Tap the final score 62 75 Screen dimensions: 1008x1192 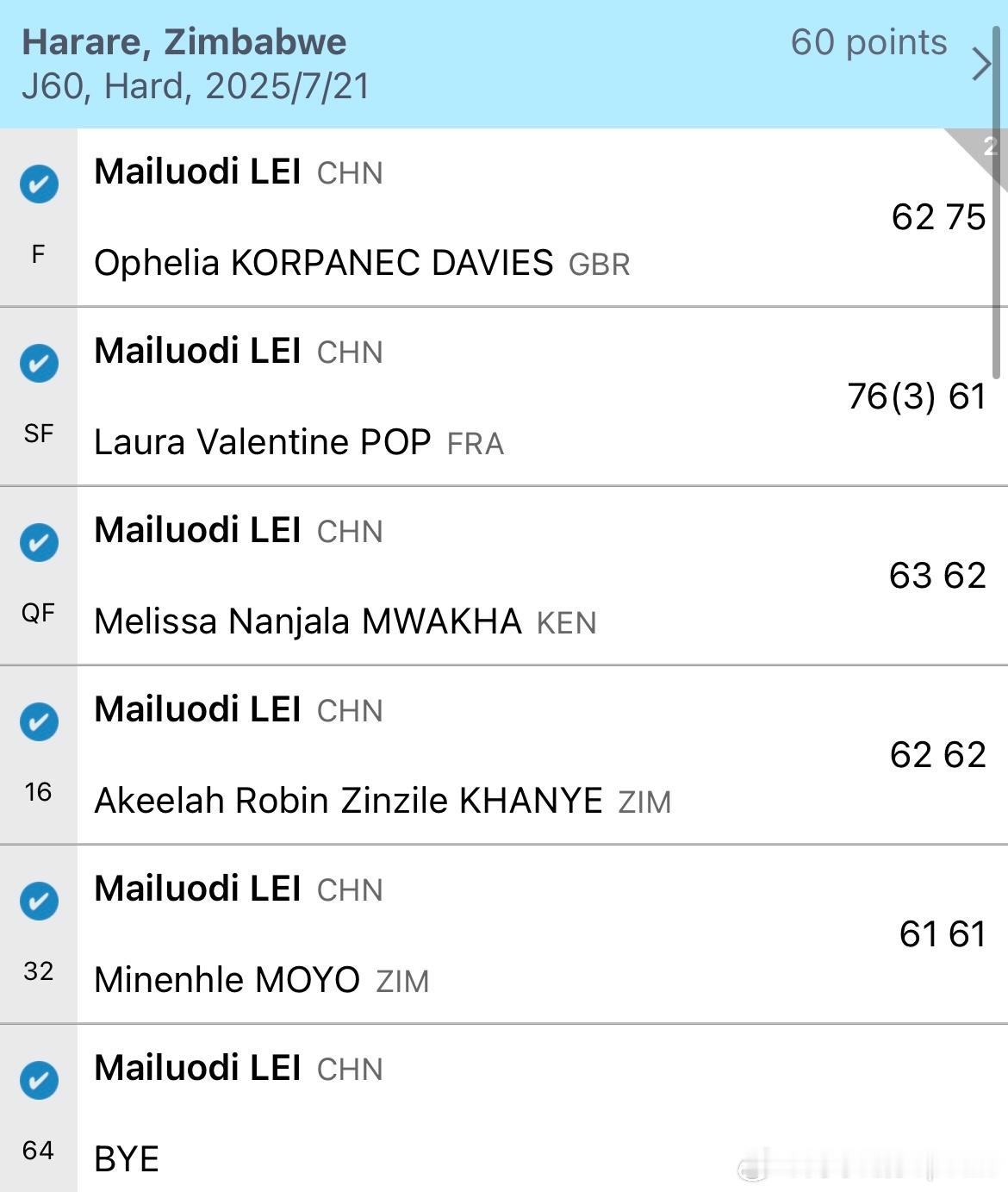938,217
